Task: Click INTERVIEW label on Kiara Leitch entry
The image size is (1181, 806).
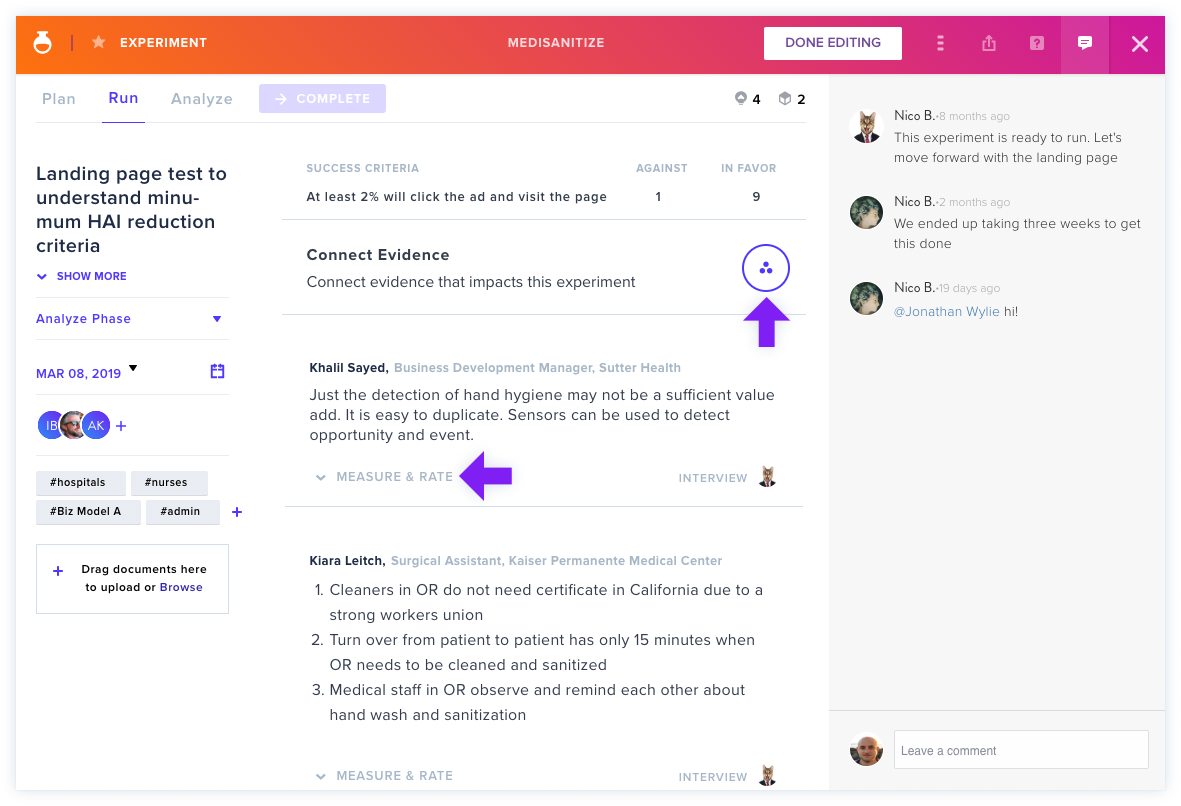Action: pyautogui.click(x=713, y=777)
